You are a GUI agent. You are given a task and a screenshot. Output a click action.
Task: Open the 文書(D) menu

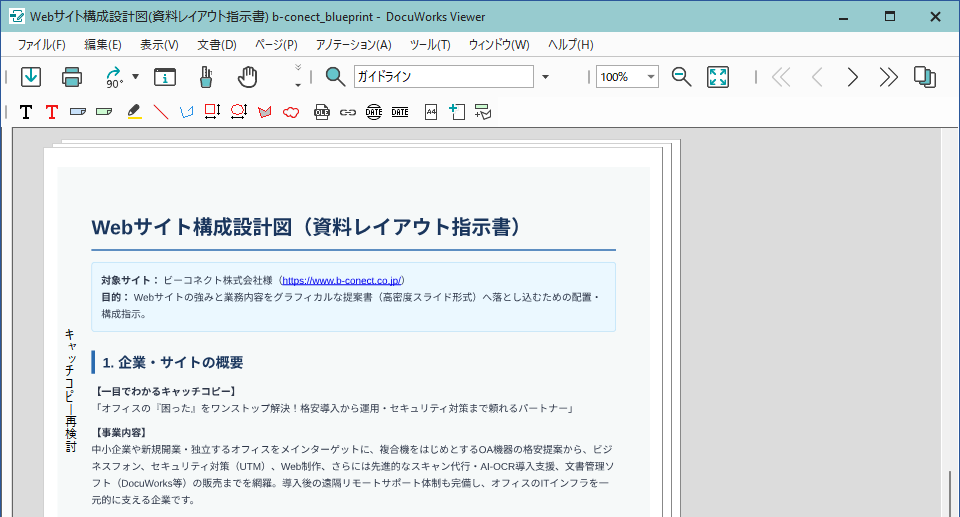pyautogui.click(x=217, y=45)
